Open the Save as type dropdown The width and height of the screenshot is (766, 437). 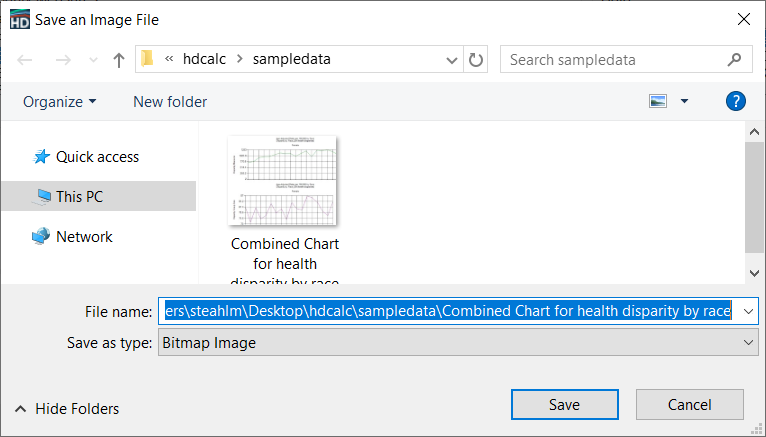click(457, 343)
